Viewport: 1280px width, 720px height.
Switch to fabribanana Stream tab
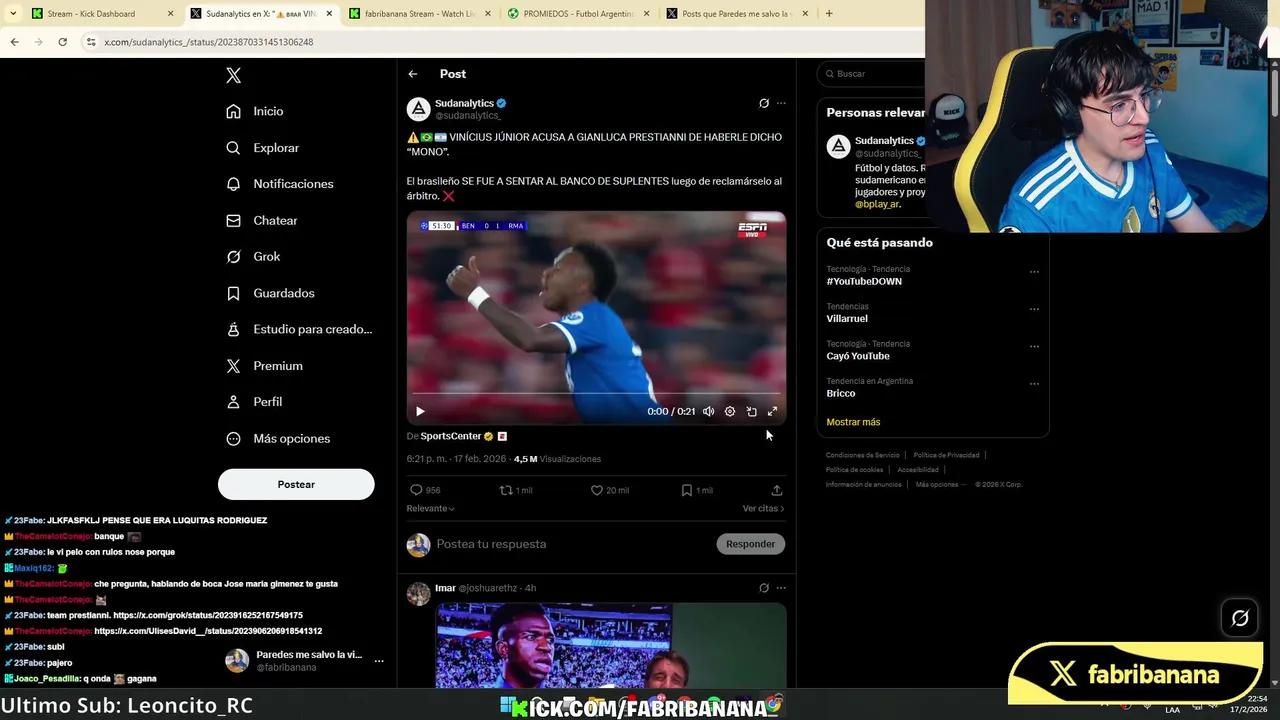click(x=420, y=14)
